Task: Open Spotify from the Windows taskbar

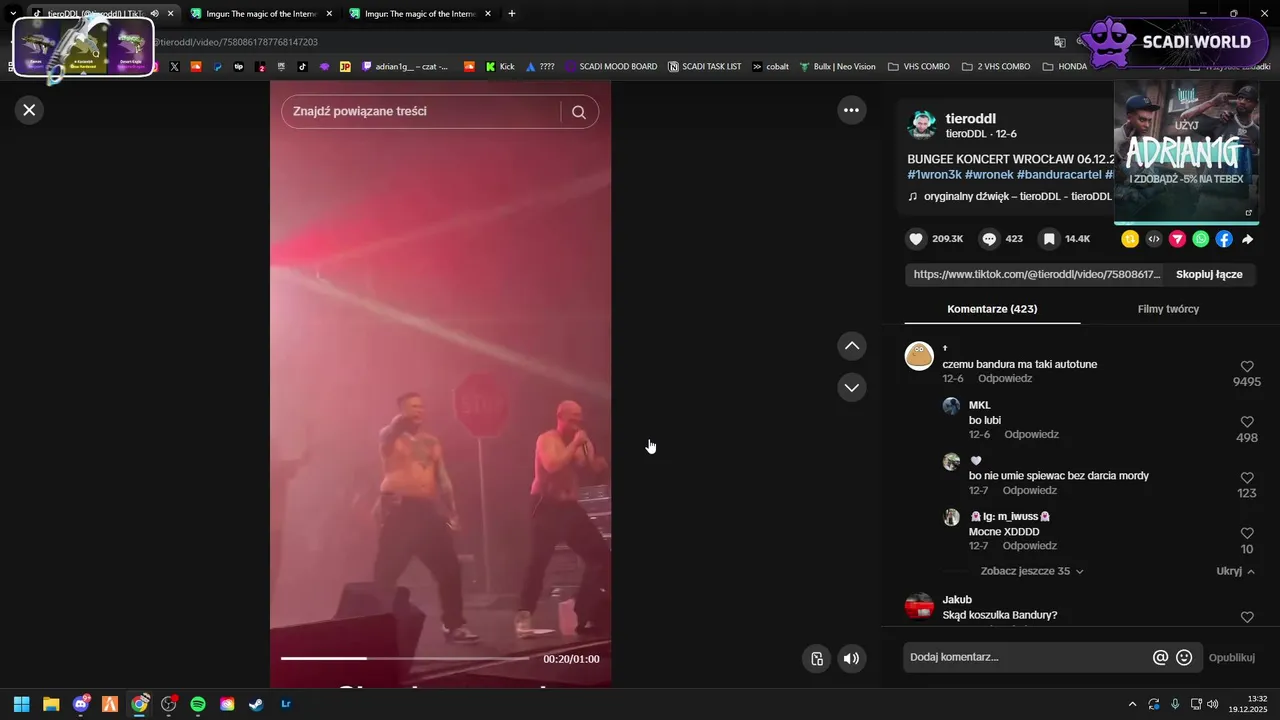Action: coord(198,704)
